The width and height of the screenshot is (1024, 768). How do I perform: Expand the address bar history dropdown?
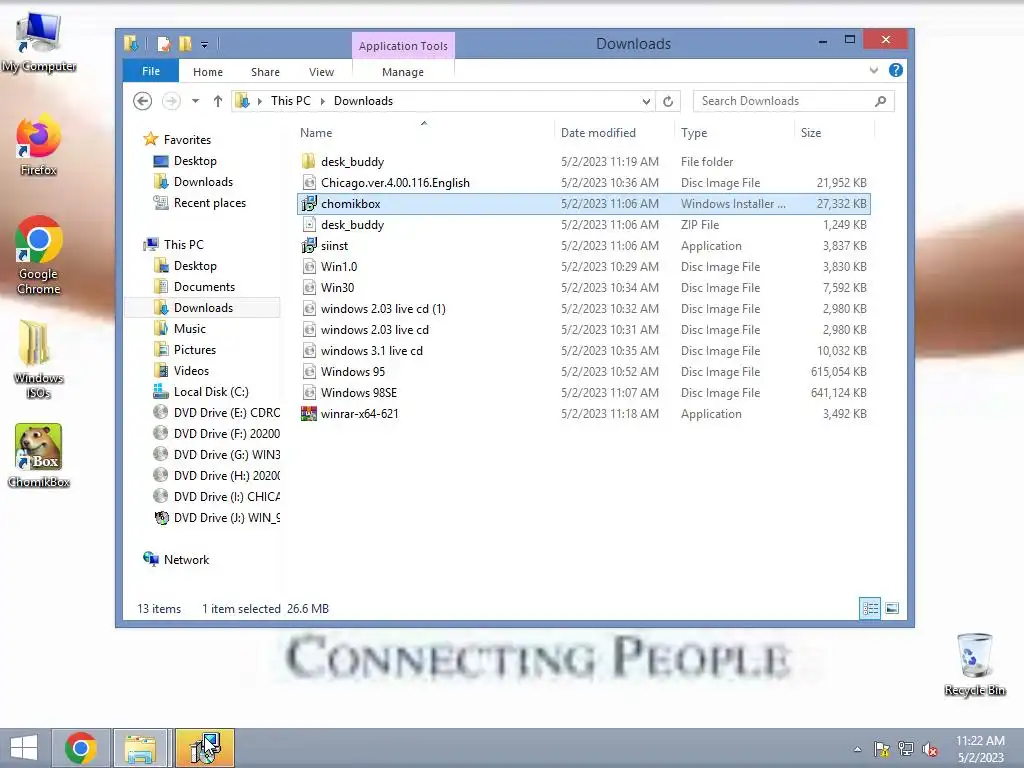(x=646, y=101)
